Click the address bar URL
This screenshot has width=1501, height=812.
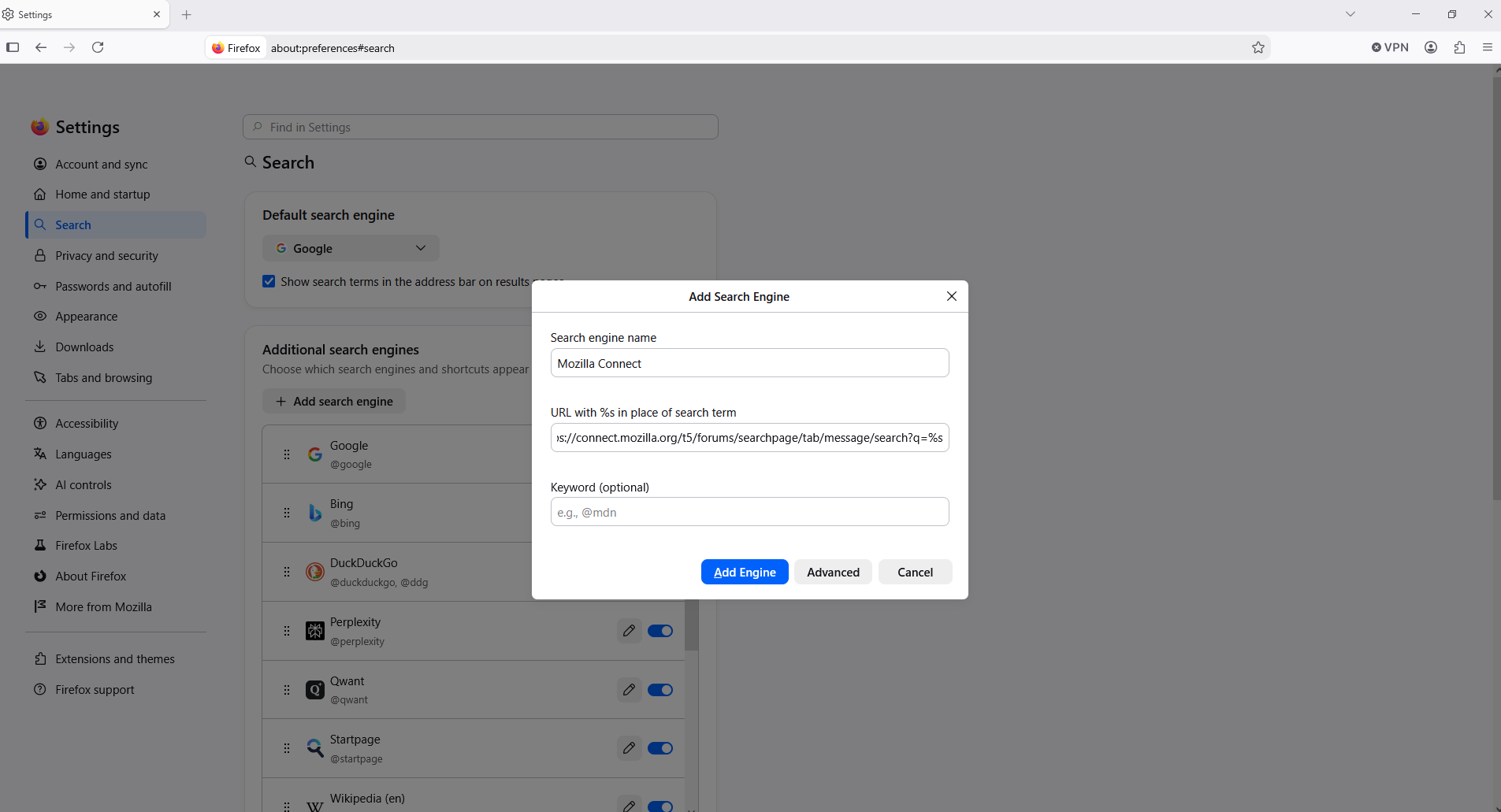point(333,48)
